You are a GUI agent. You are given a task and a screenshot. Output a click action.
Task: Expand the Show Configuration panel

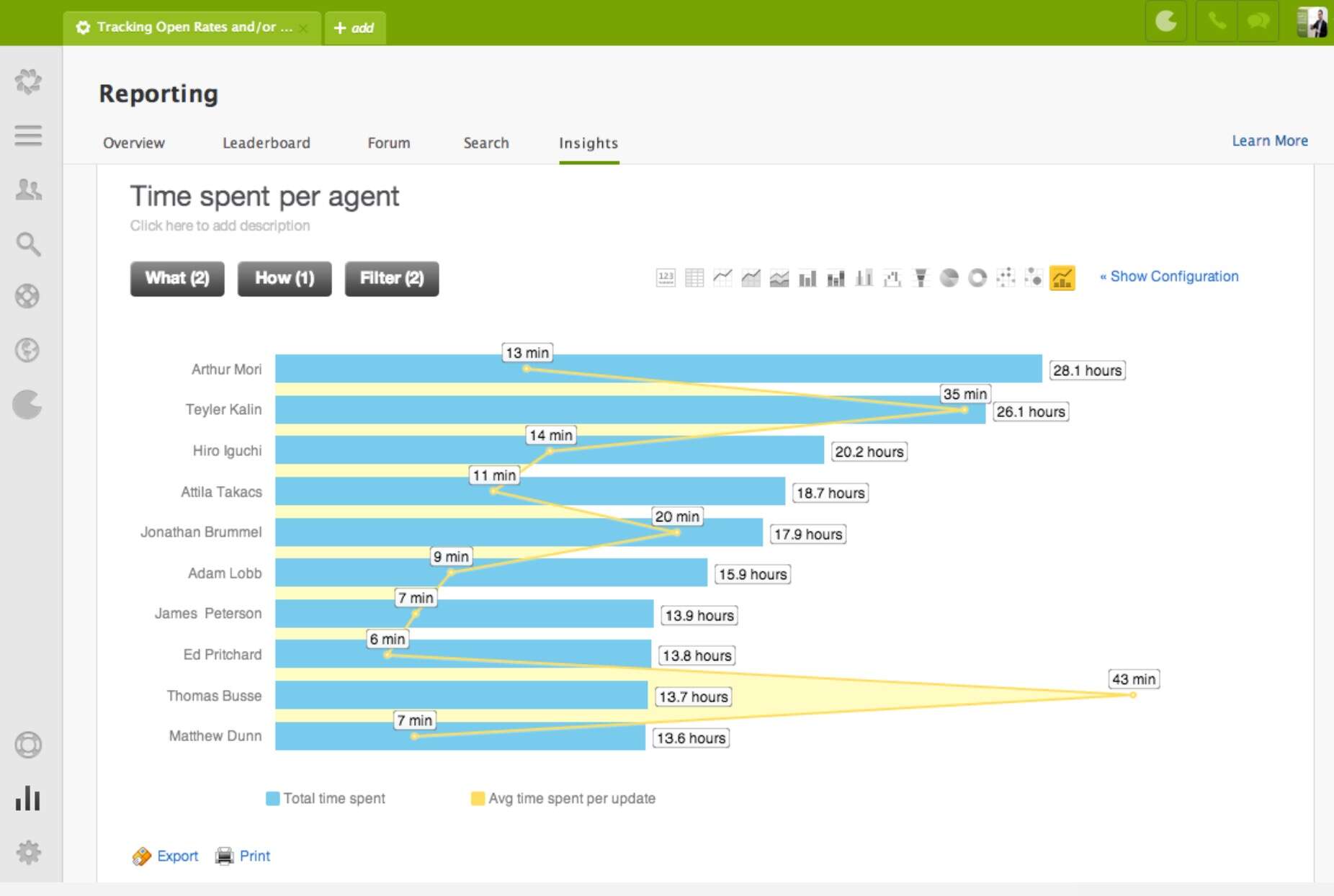[x=1168, y=276]
